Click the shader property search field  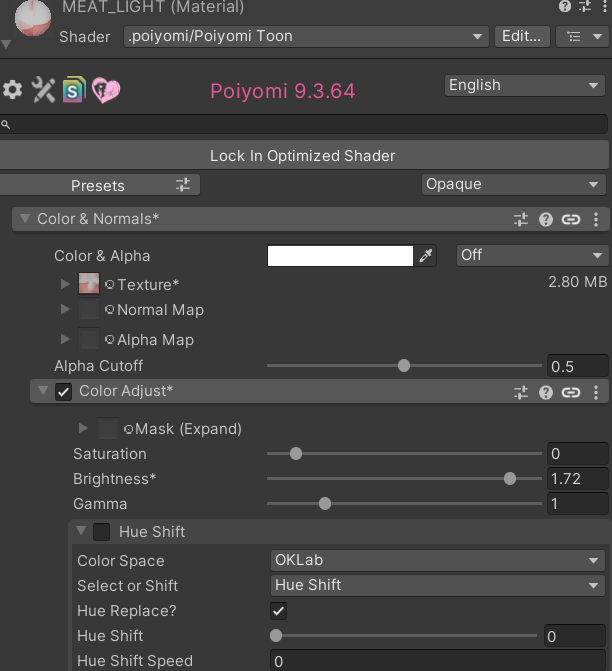(304, 125)
